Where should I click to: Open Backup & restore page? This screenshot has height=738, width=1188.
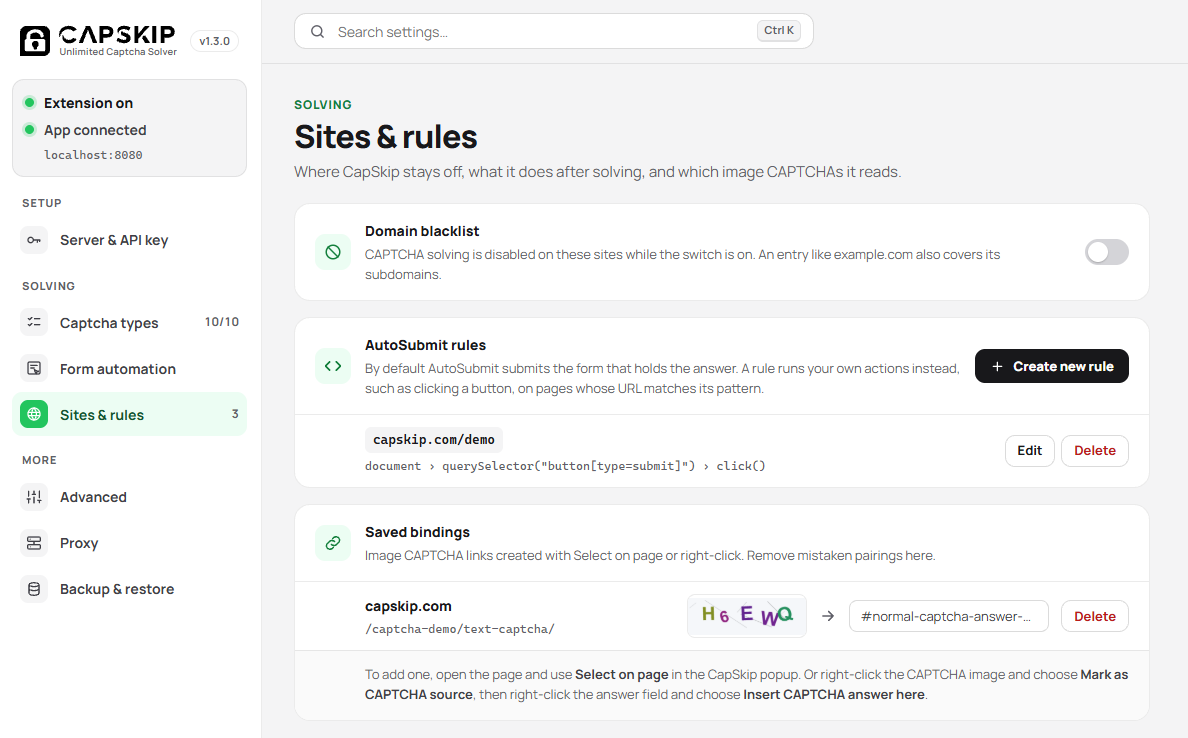tap(130, 589)
